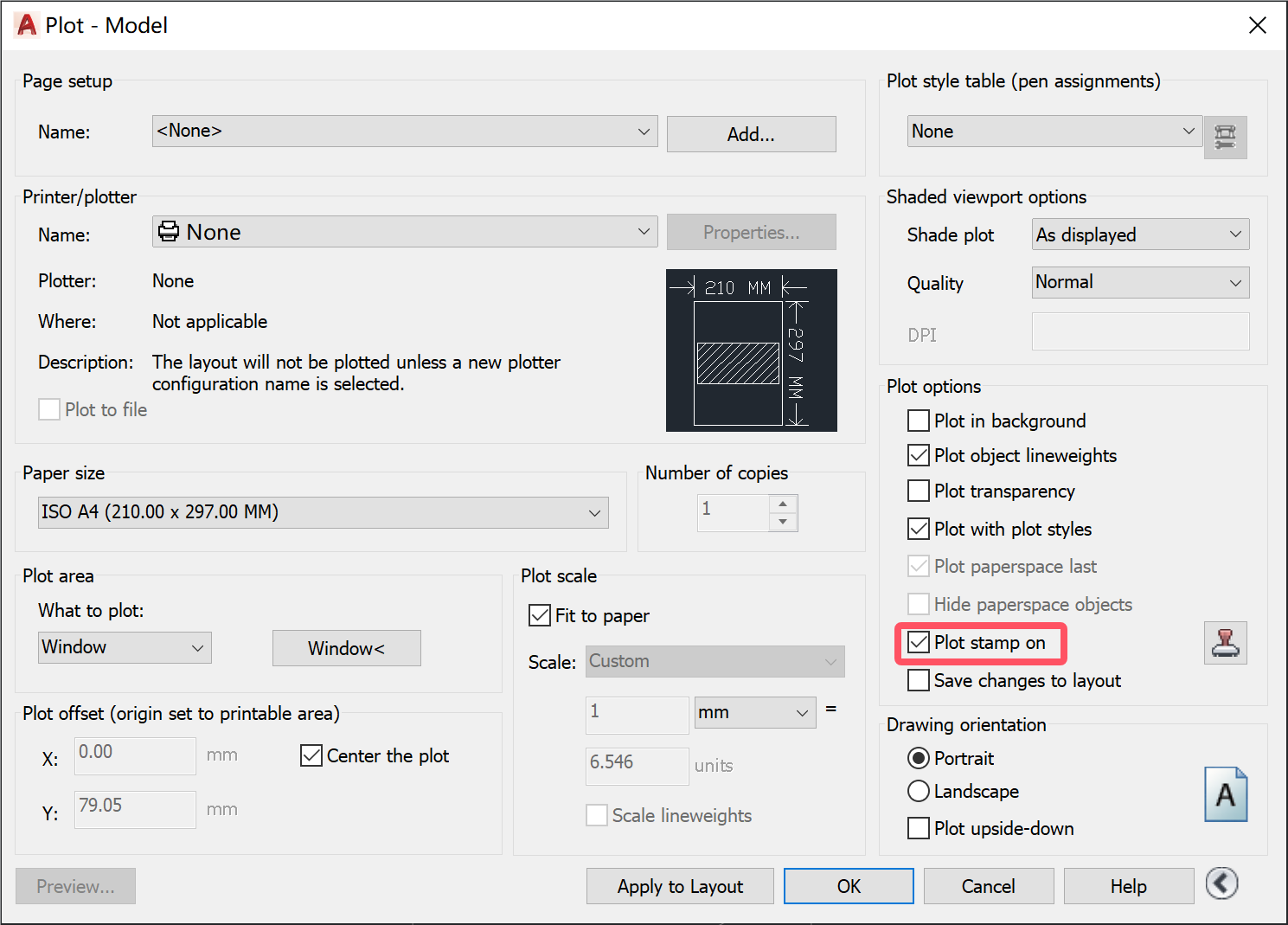Open the Shade plot dropdown
1288x925 pixels.
pyautogui.click(x=1234, y=234)
